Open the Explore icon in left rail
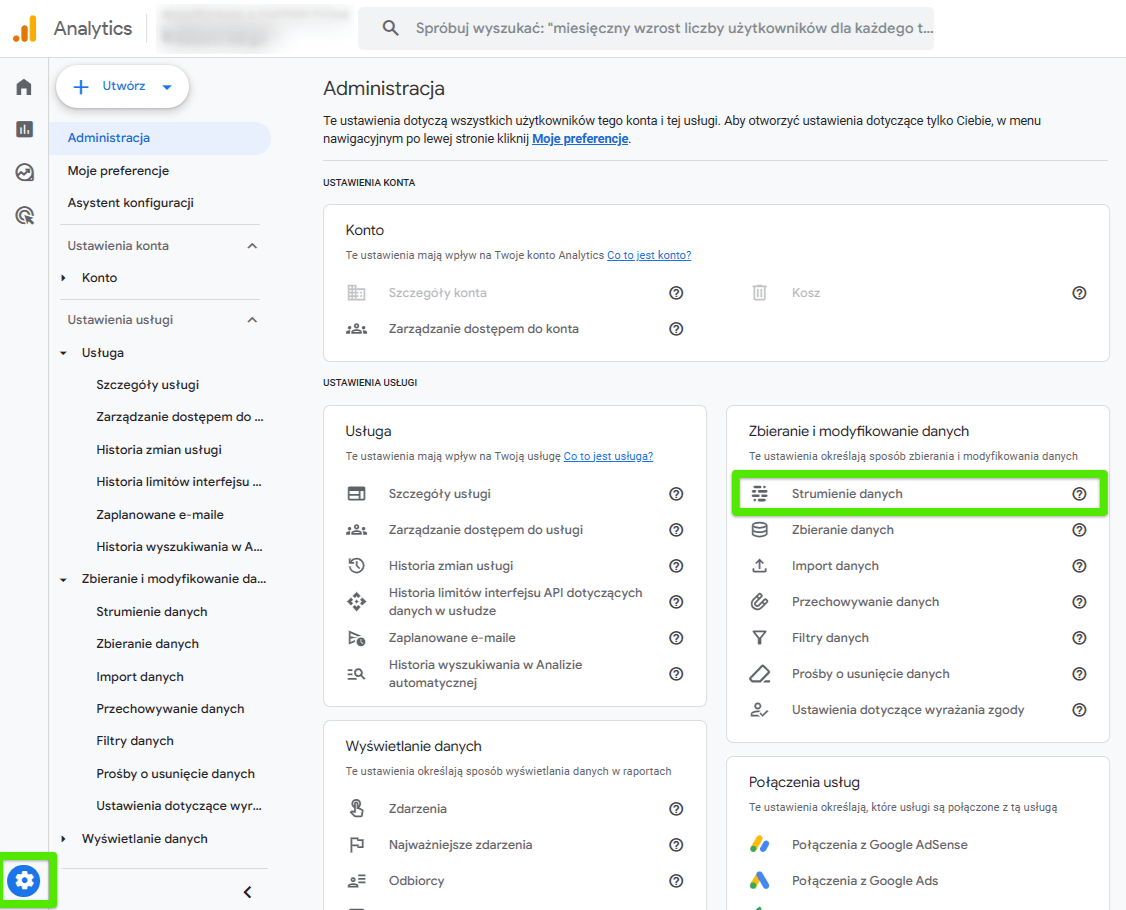The image size is (1126, 910). pyautogui.click(x=24, y=172)
